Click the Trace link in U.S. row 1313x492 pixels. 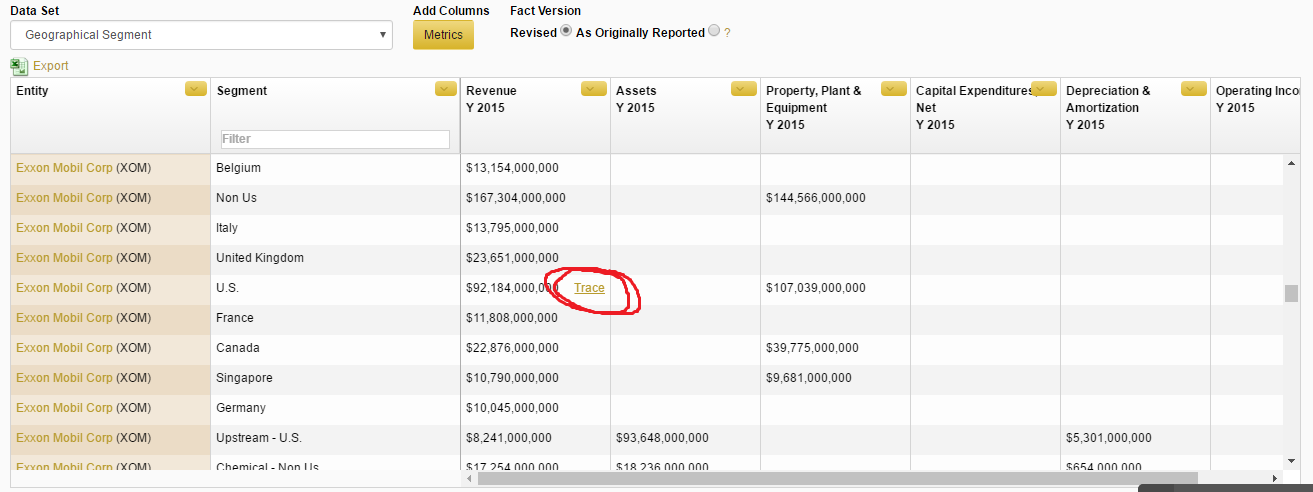point(589,288)
